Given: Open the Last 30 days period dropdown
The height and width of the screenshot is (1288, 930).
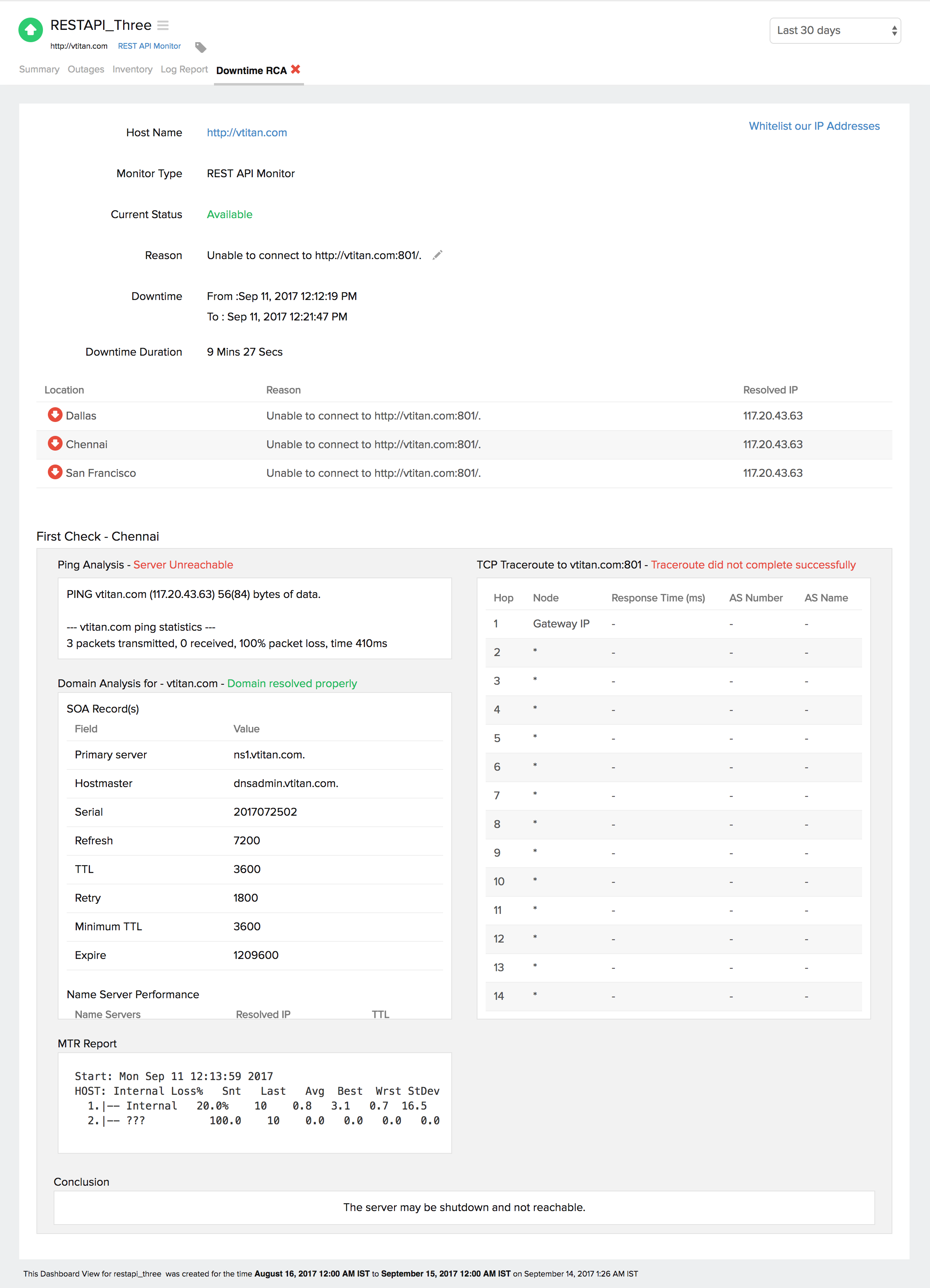Looking at the screenshot, I should [x=835, y=31].
